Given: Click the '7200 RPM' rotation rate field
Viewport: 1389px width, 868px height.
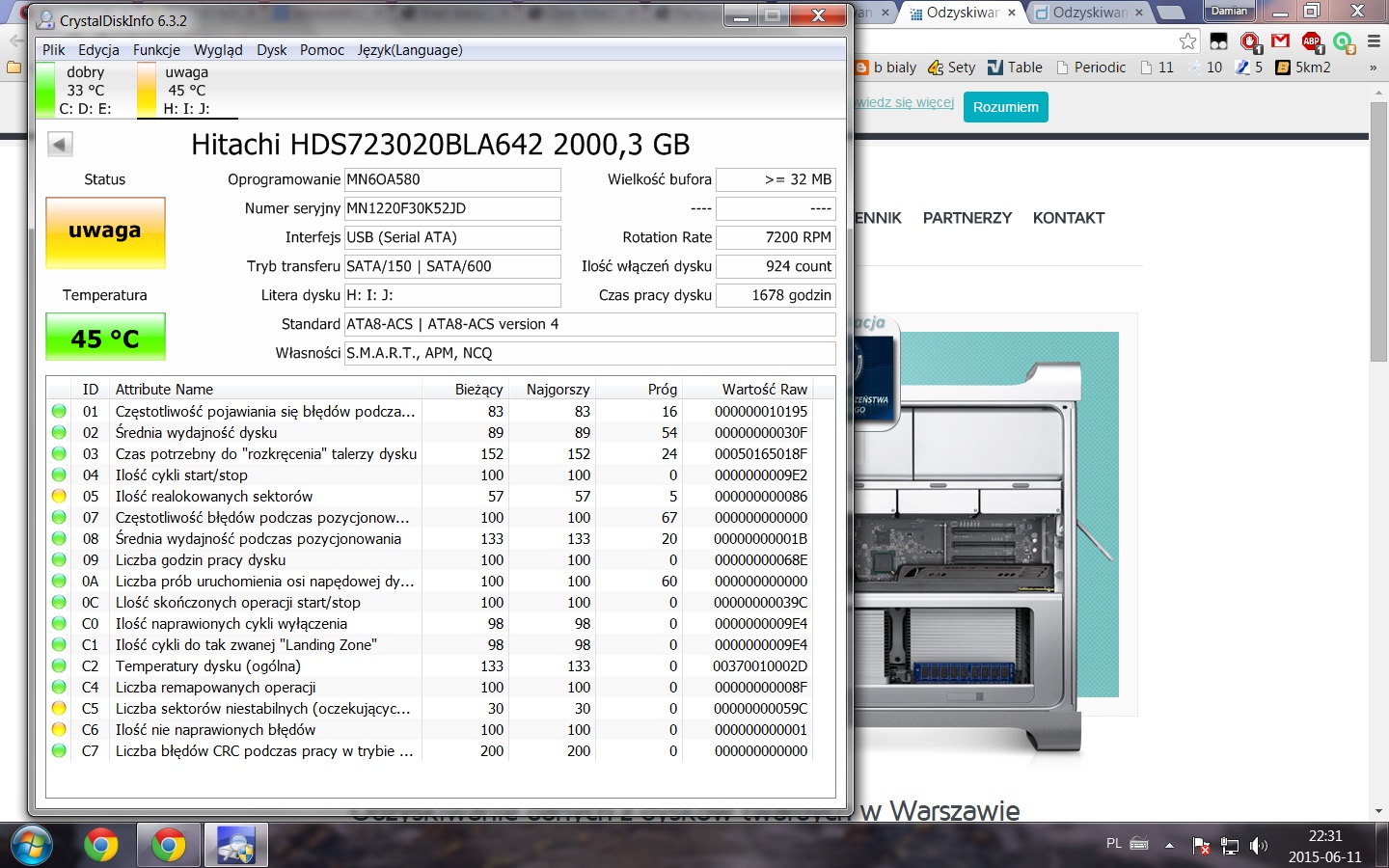Looking at the screenshot, I should point(776,237).
